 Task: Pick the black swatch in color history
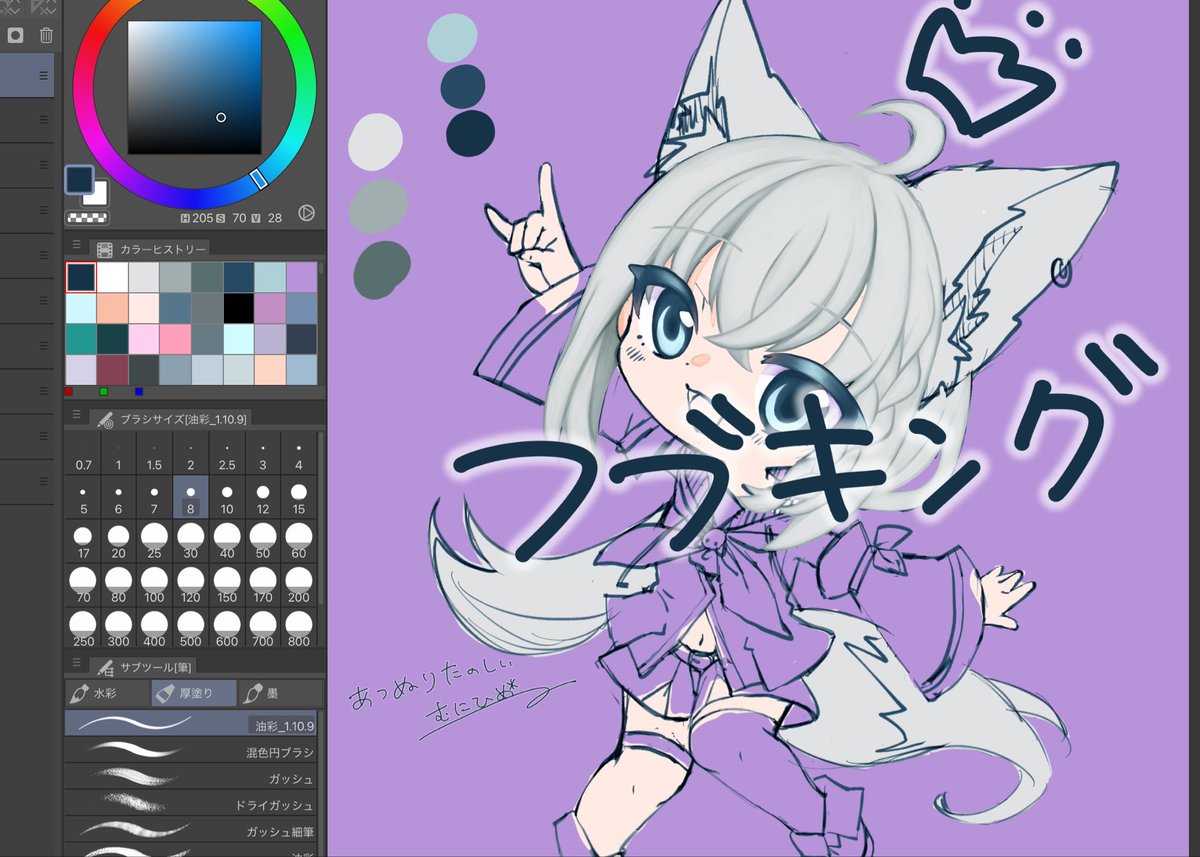tap(238, 308)
